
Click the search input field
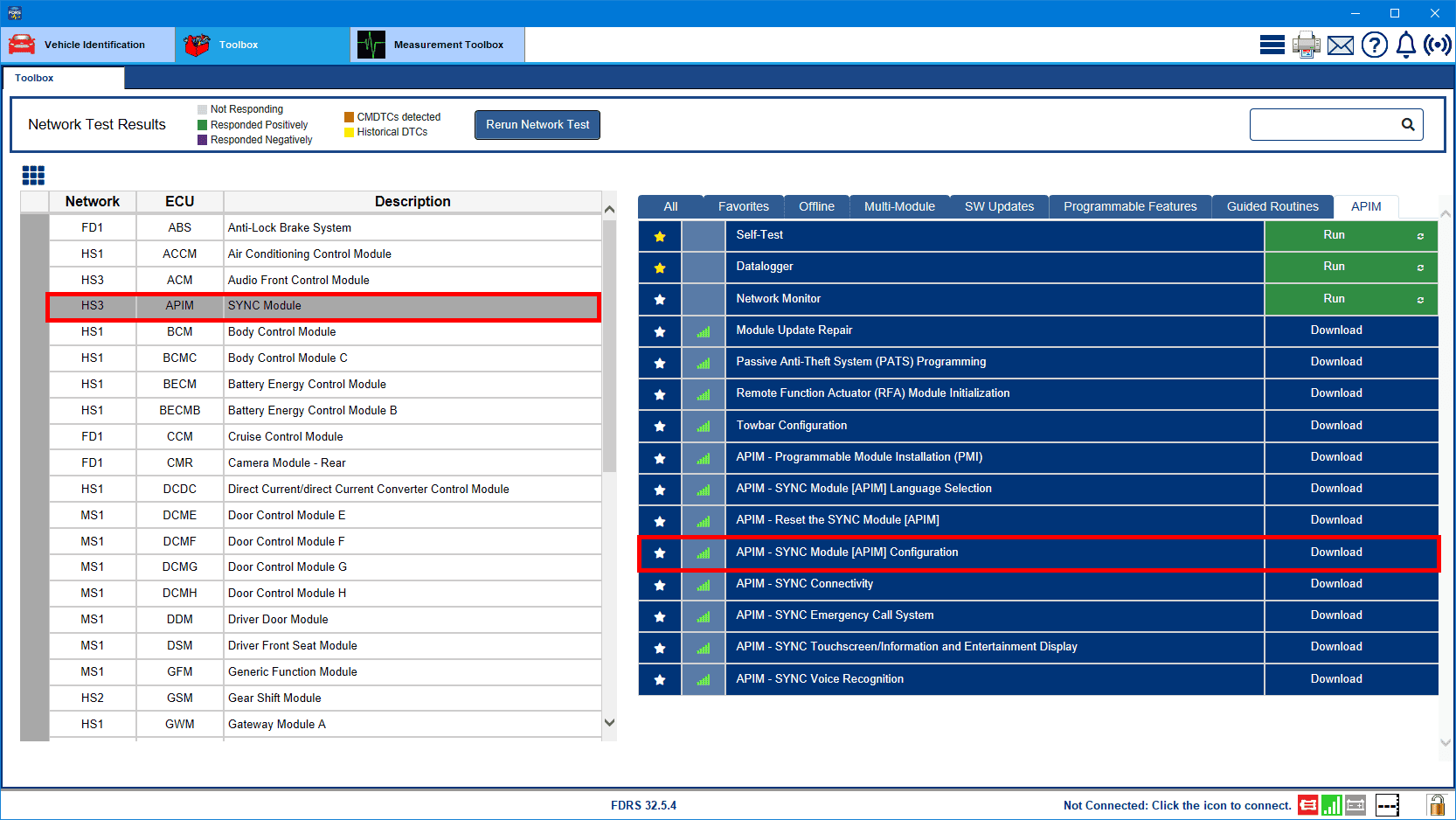1322,125
